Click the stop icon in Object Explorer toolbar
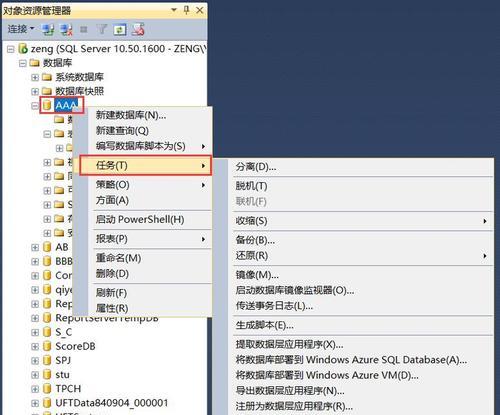This screenshot has width=500, height=415. coord(84,30)
